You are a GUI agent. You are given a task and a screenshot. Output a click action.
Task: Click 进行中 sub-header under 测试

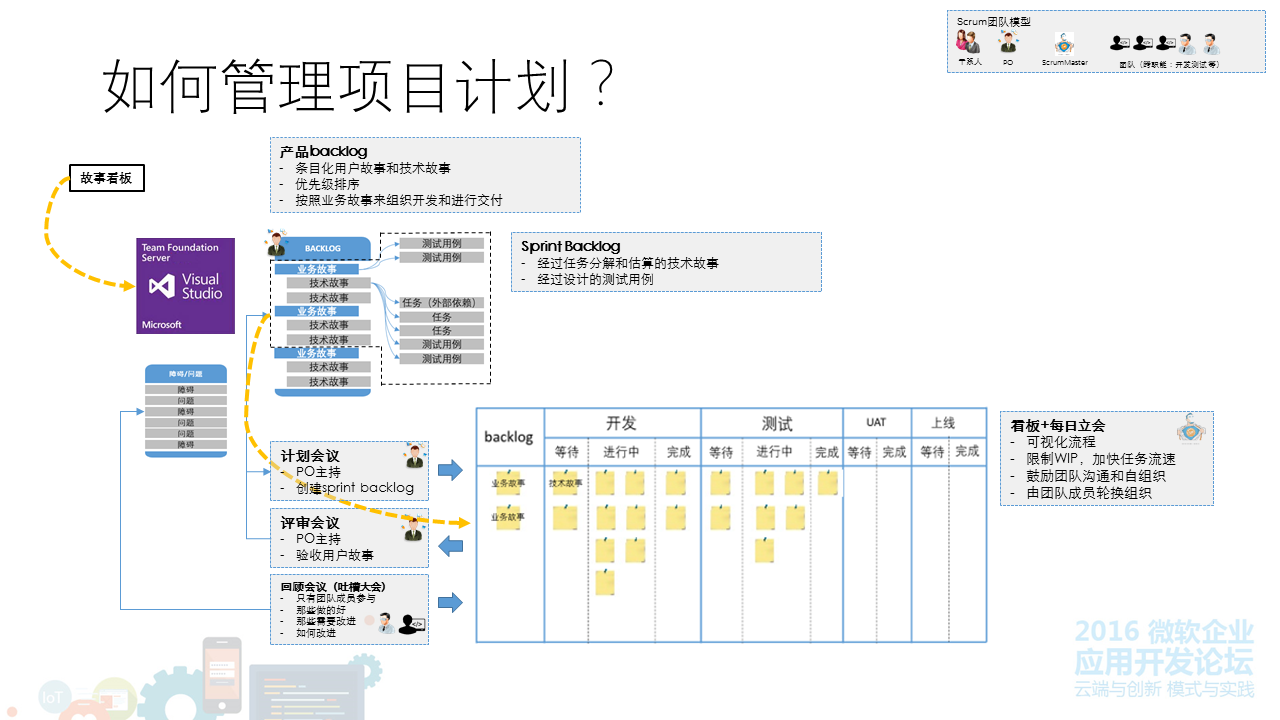tap(775, 452)
